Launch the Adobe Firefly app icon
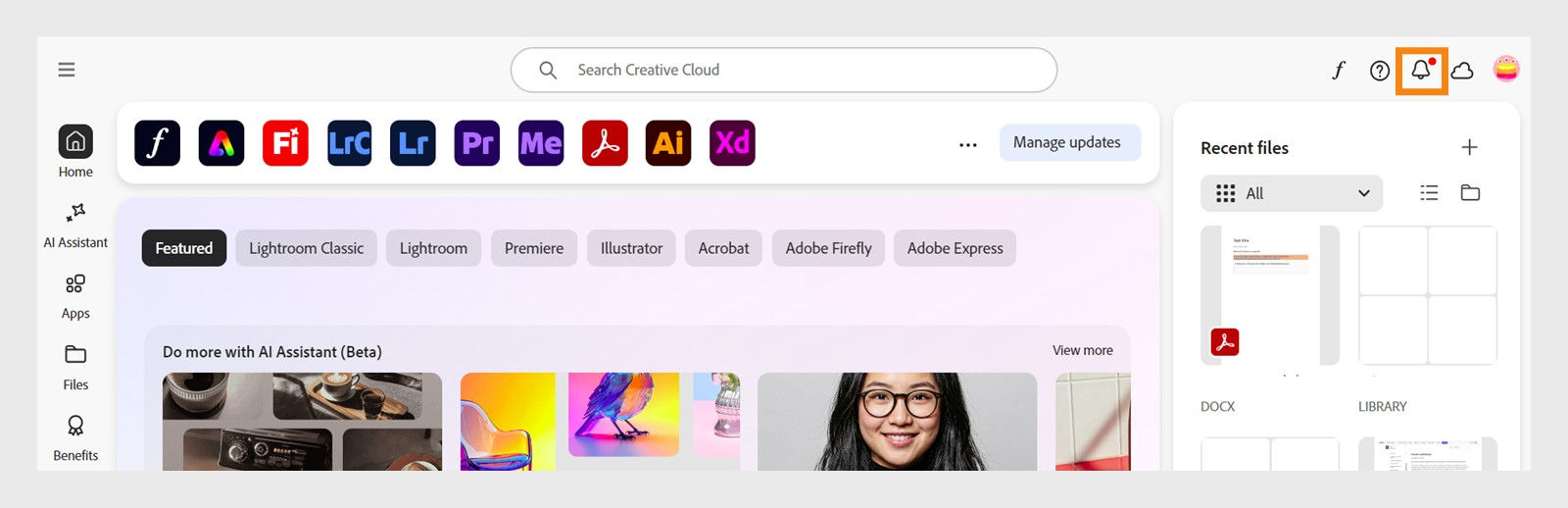The width and height of the screenshot is (1568, 508). coord(285,143)
